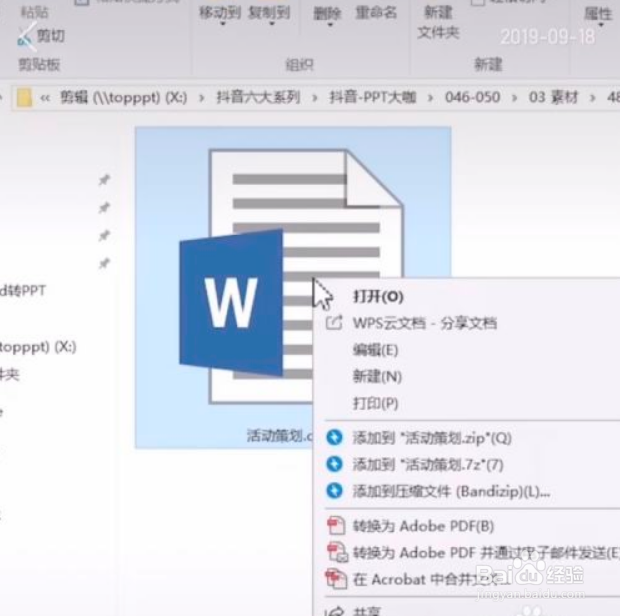Click the 粘贴 ribbon button

(35, 12)
